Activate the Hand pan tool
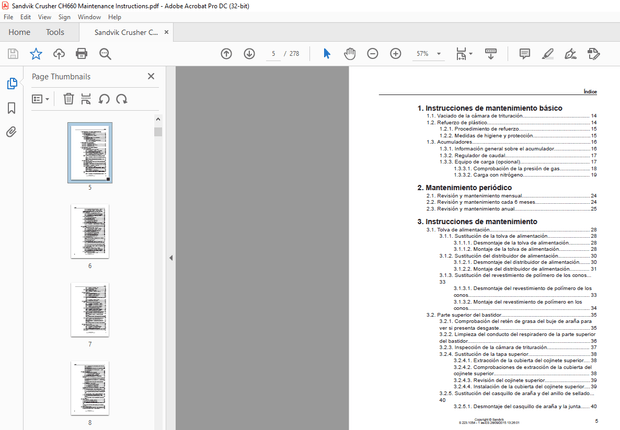Viewport: 620px width, 430px height. (x=350, y=53)
